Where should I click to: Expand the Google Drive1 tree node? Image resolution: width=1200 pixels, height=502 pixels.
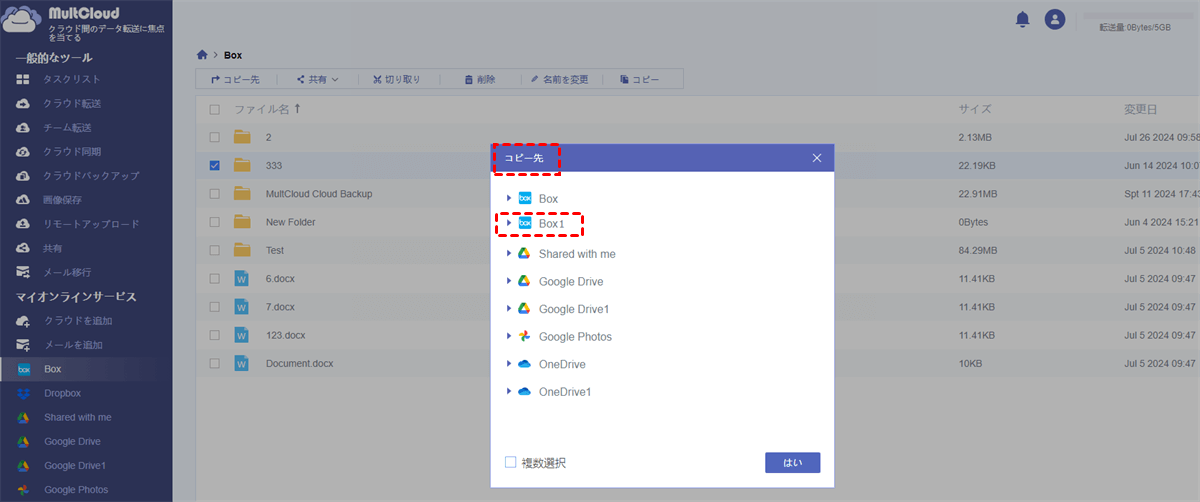509,309
